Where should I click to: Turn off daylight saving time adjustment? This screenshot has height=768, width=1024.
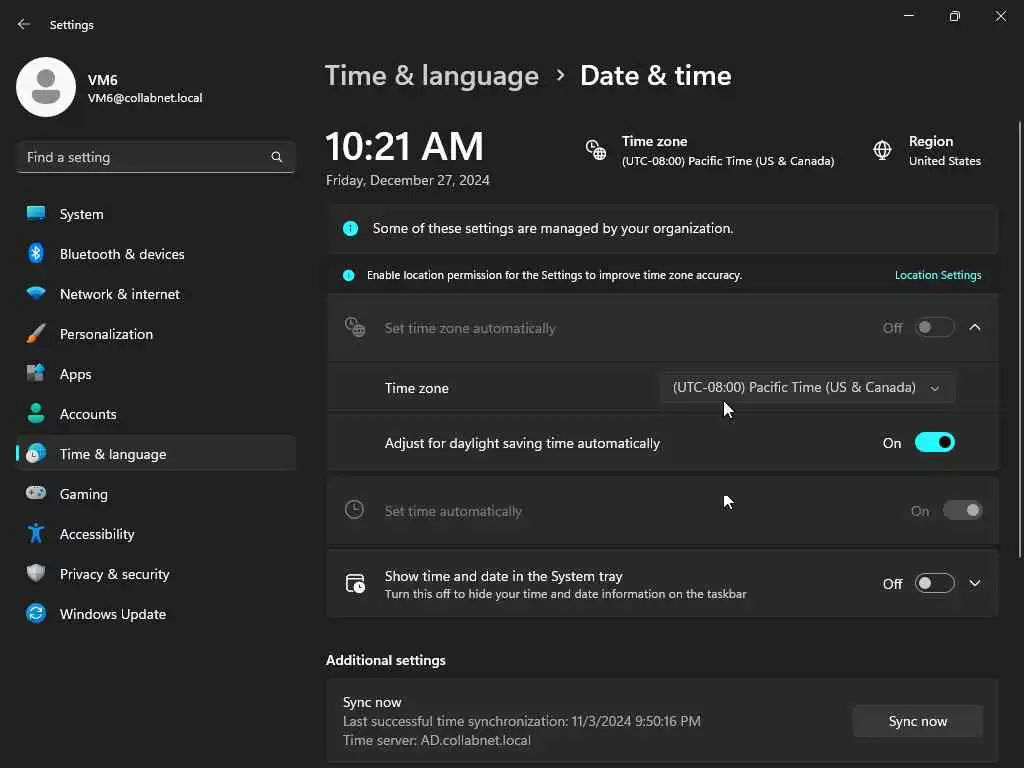point(934,443)
